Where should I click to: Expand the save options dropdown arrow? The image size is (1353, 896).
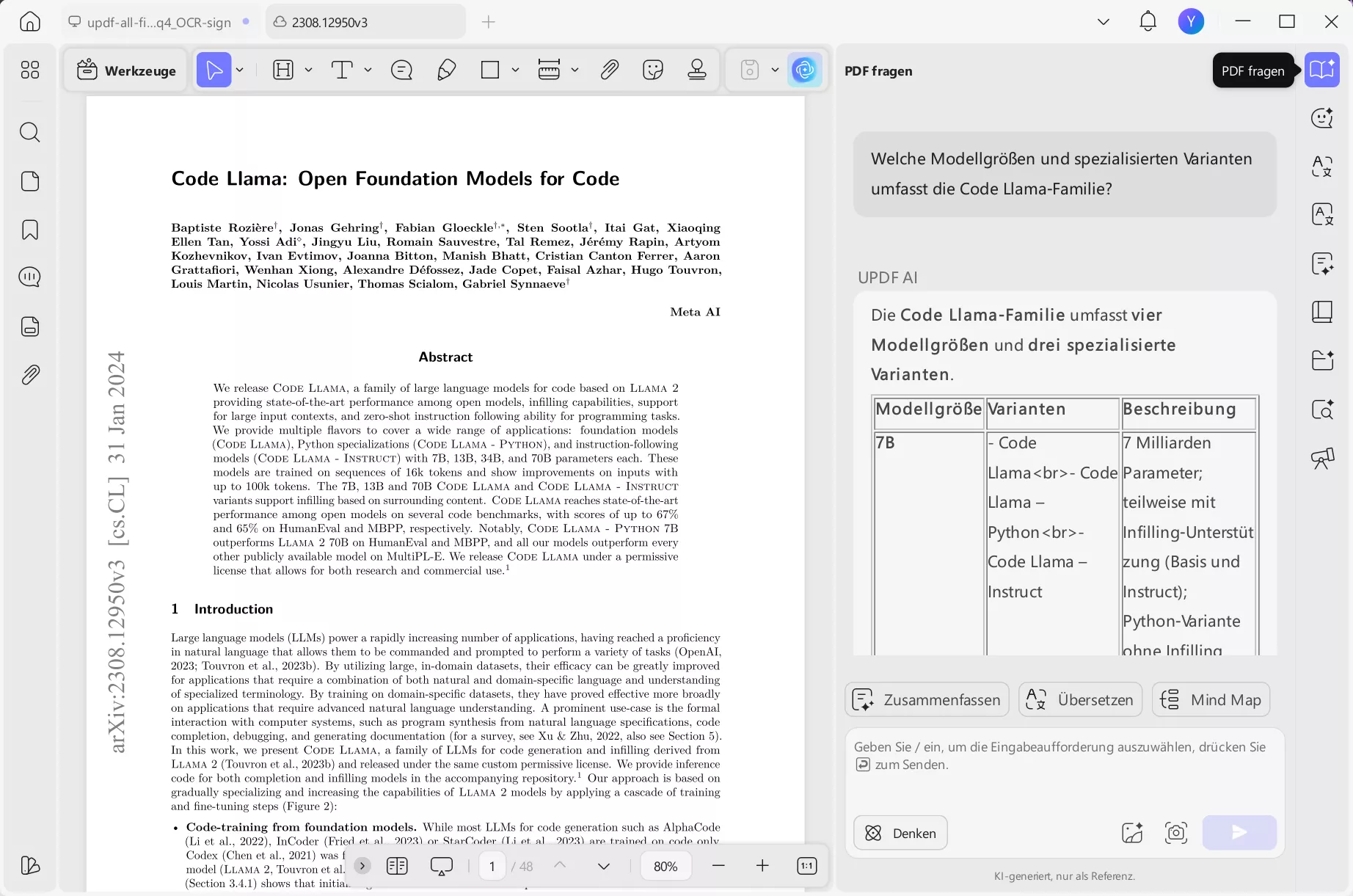point(775,70)
